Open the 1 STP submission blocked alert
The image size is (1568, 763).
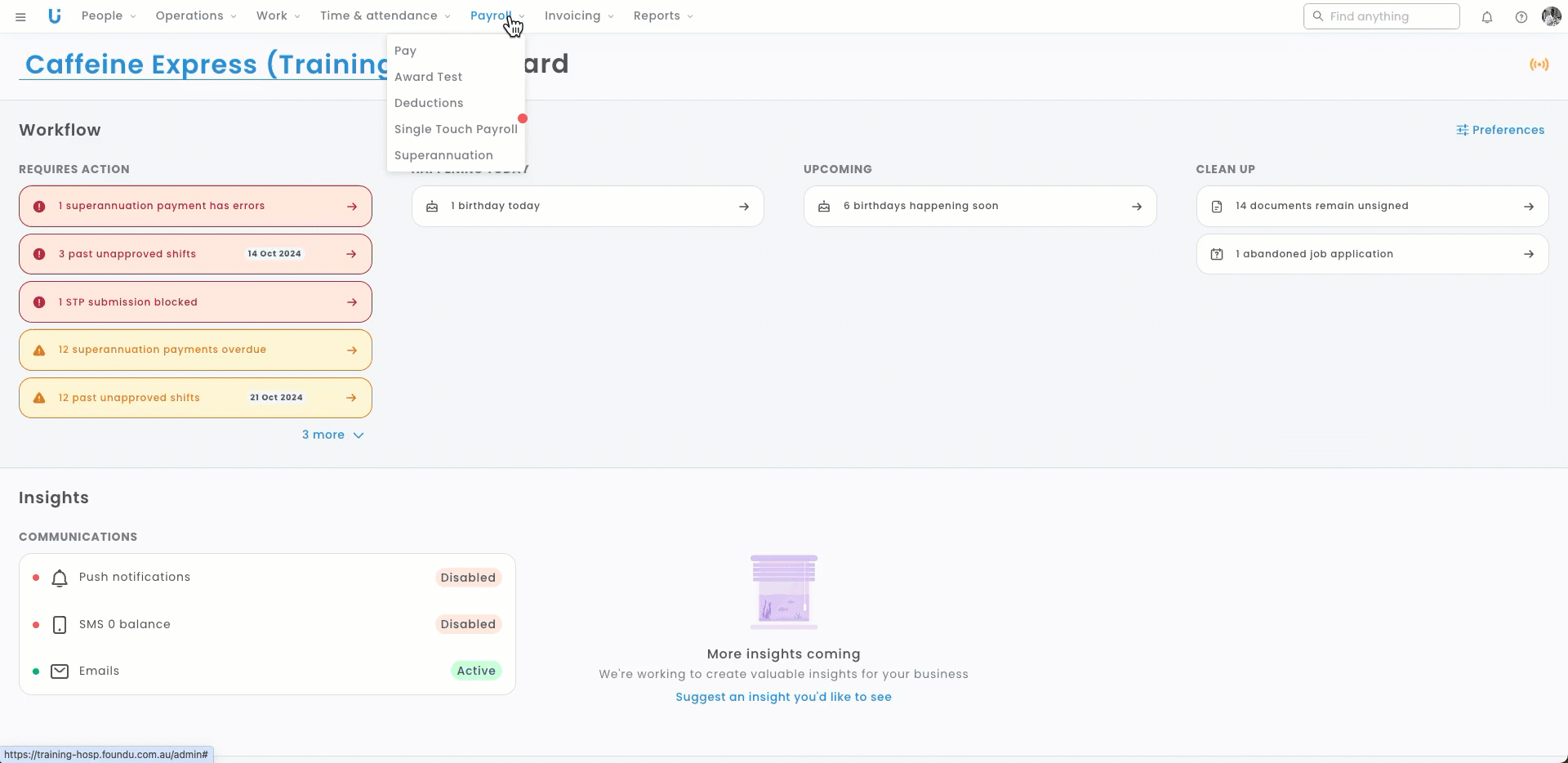(x=195, y=302)
